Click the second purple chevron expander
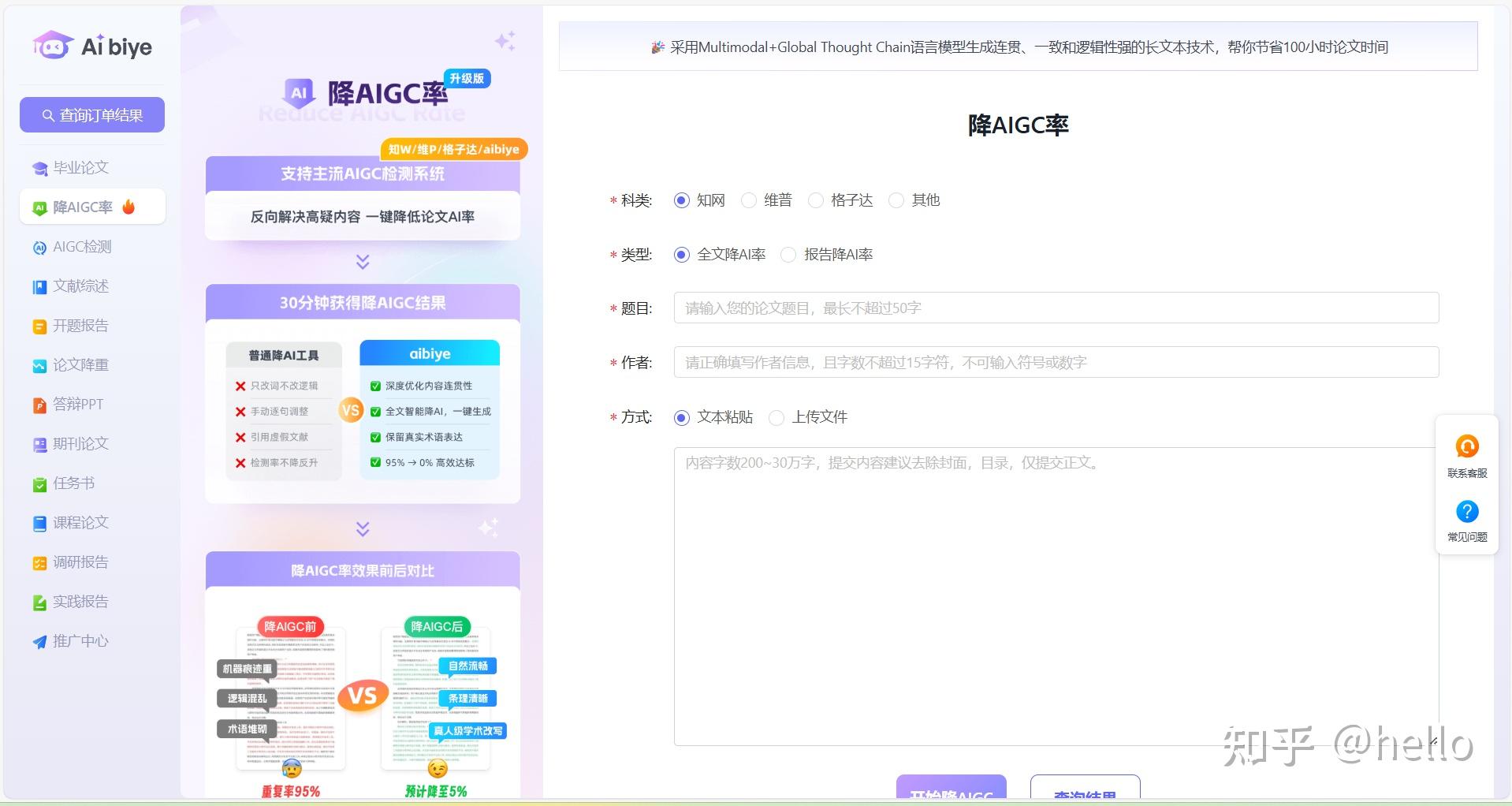The image size is (1512, 806). point(362,529)
